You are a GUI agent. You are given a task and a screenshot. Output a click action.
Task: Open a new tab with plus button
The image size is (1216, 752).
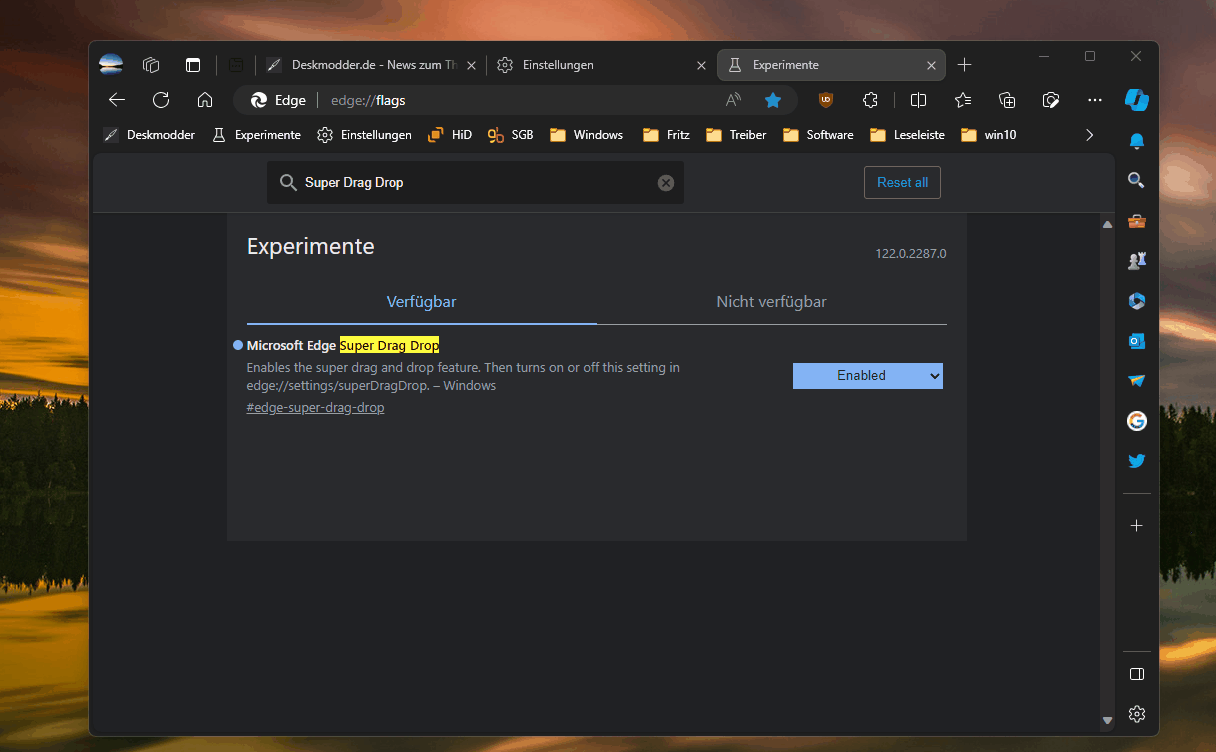pyautogui.click(x=964, y=65)
